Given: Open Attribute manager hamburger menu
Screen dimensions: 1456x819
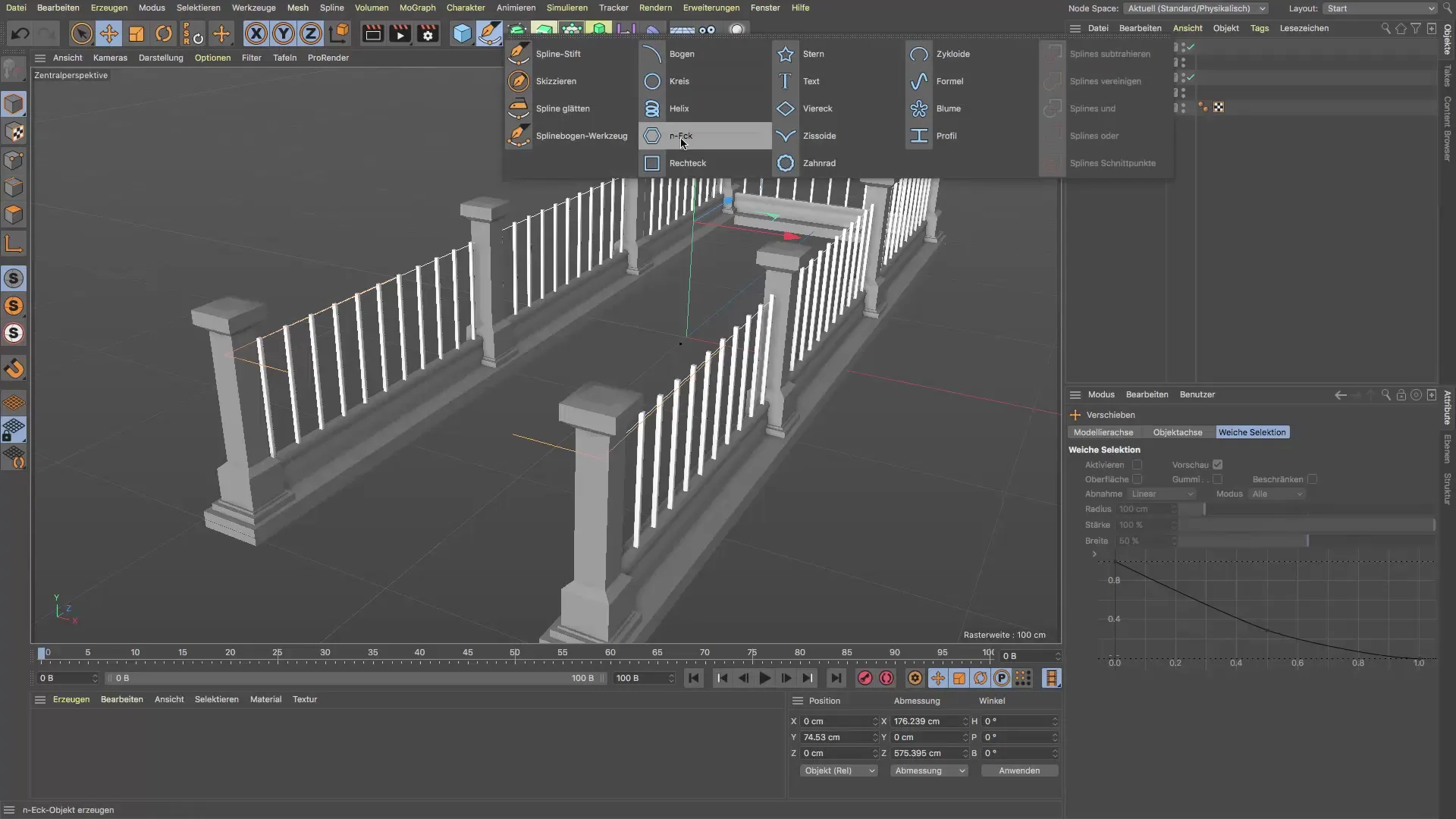Looking at the screenshot, I should click(1075, 394).
